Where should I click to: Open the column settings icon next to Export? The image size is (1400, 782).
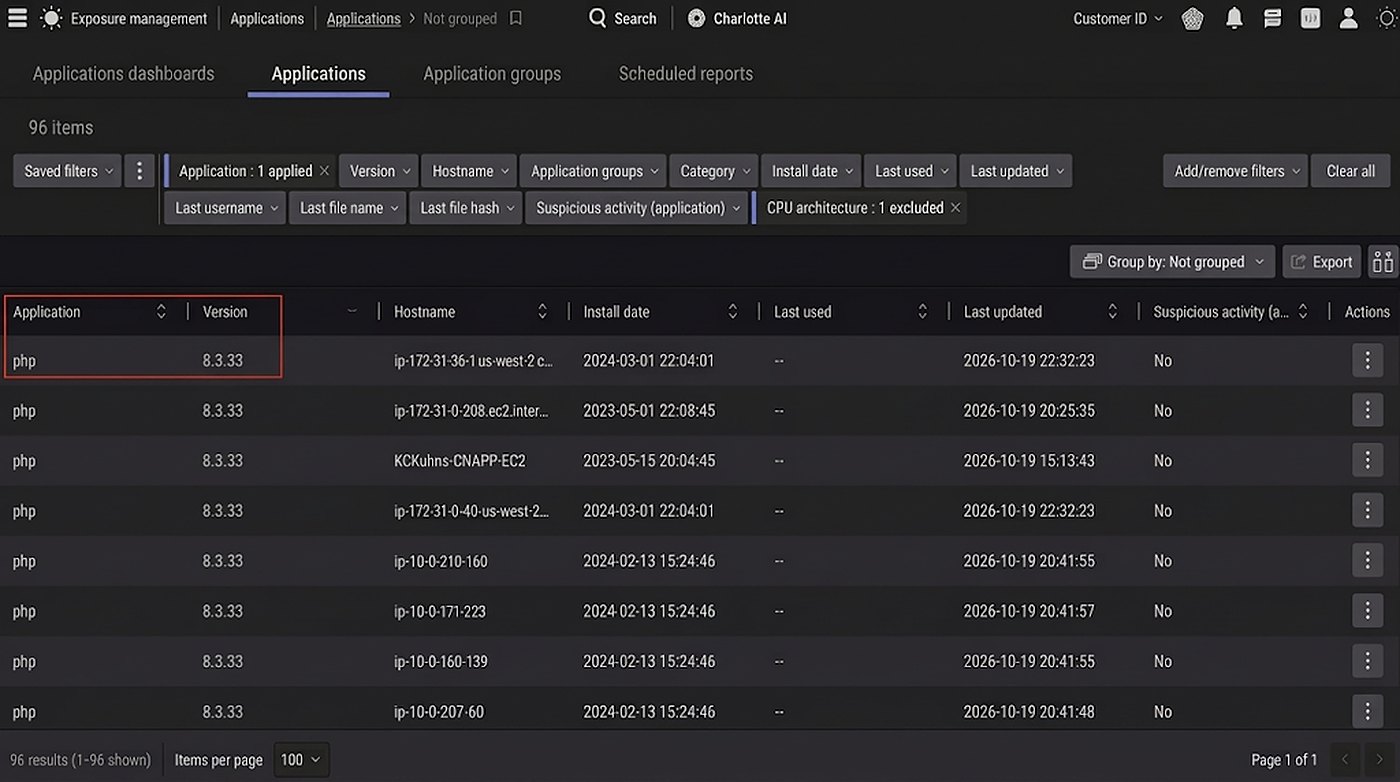(1383, 262)
